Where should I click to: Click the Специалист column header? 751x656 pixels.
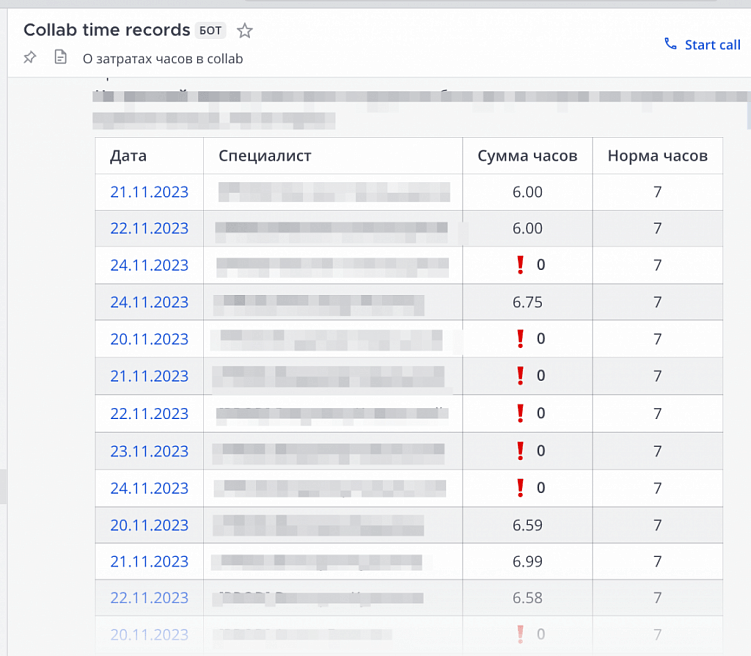tap(265, 156)
